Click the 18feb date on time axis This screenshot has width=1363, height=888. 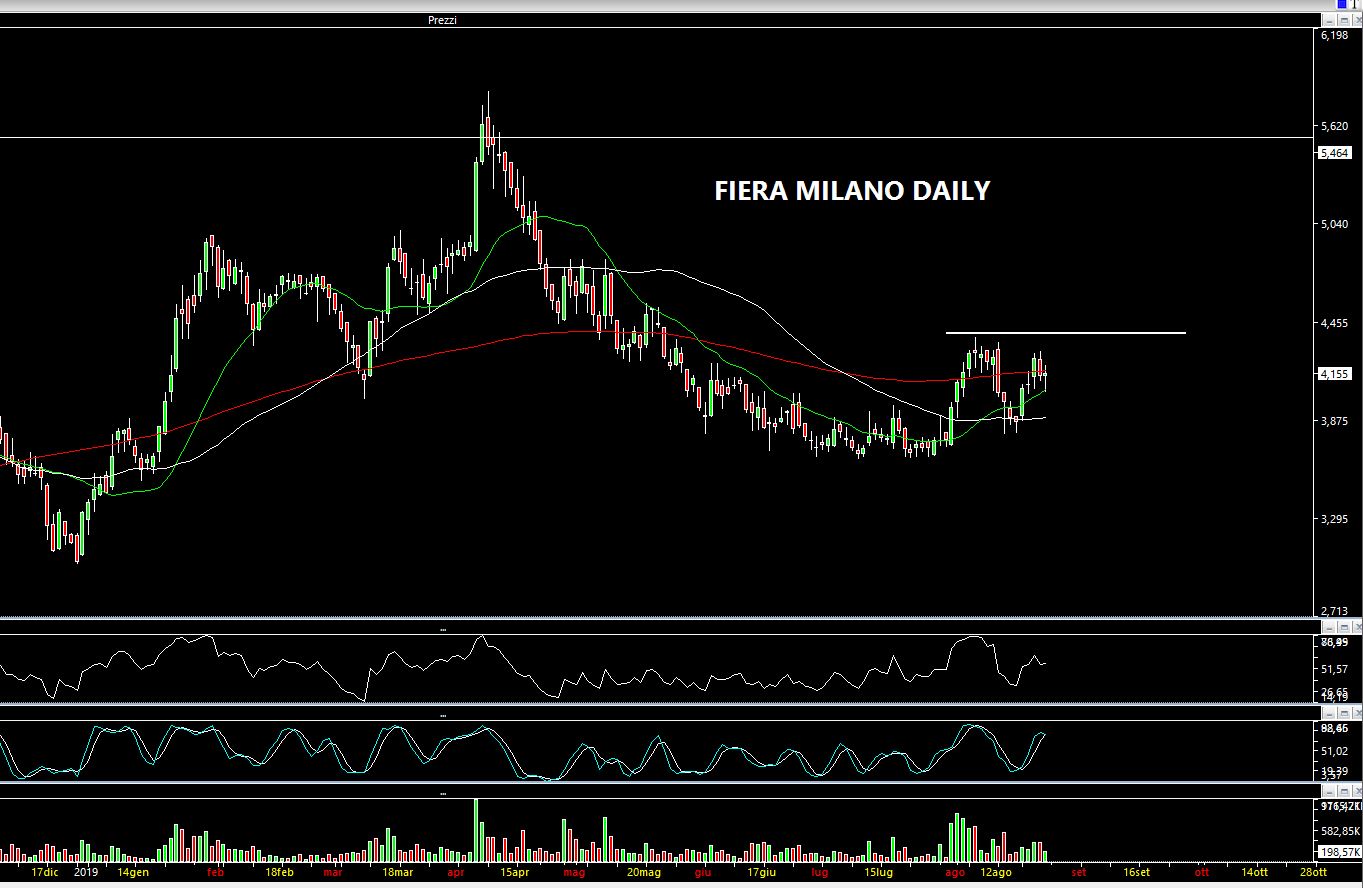[x=279, y=872]
